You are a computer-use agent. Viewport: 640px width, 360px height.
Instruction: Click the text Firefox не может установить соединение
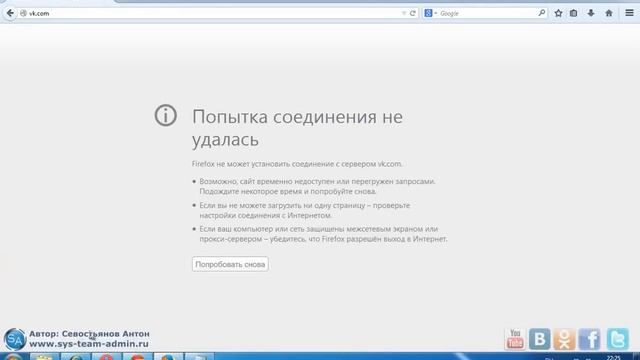pyautogui.click(x=297, y=164)
